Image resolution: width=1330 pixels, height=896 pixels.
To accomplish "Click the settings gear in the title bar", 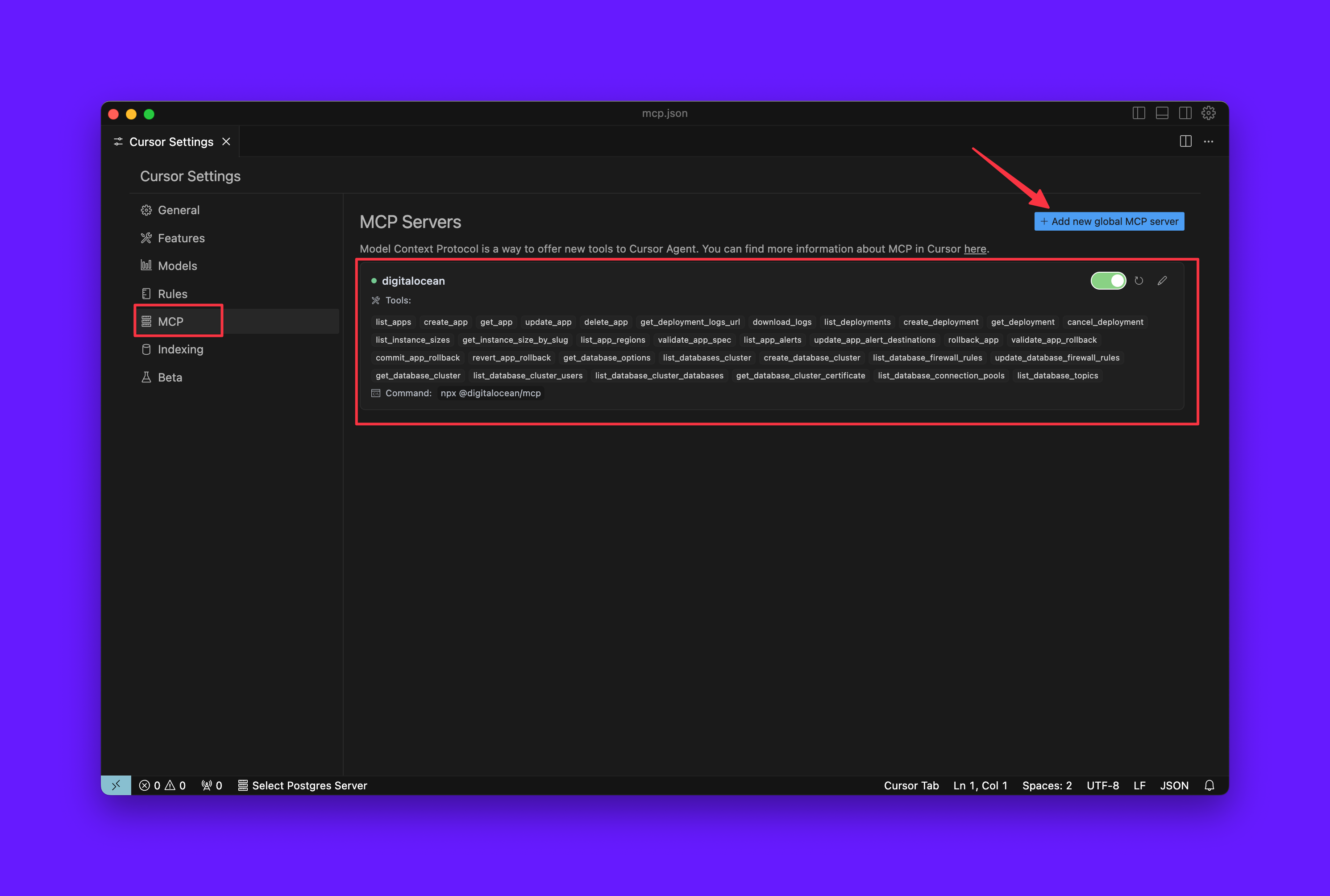I will 1209,112.
